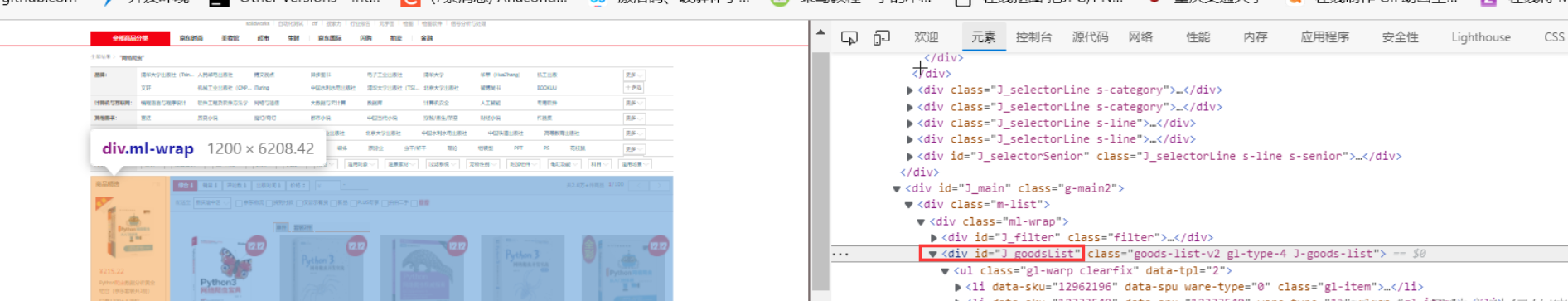Open 京东时尚 in the page nav
Viewport: 1568px width, 301px height.
[x=191, y=38]
